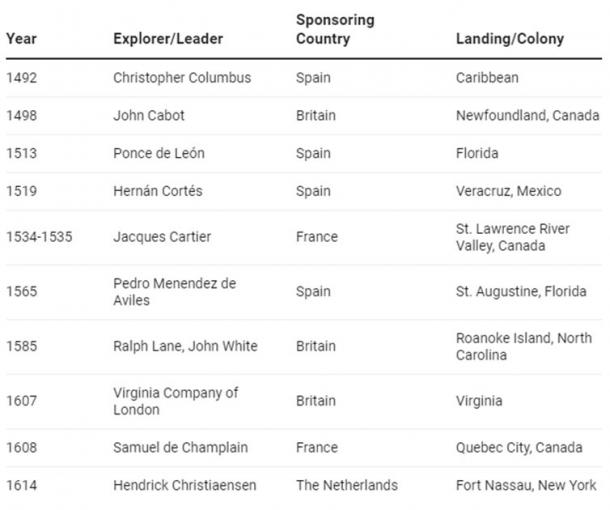Image resolution: width=610 pixels, height=510 pixels.
Task: Click the Landing/Colony column header
Action: [x=509, y=39]
